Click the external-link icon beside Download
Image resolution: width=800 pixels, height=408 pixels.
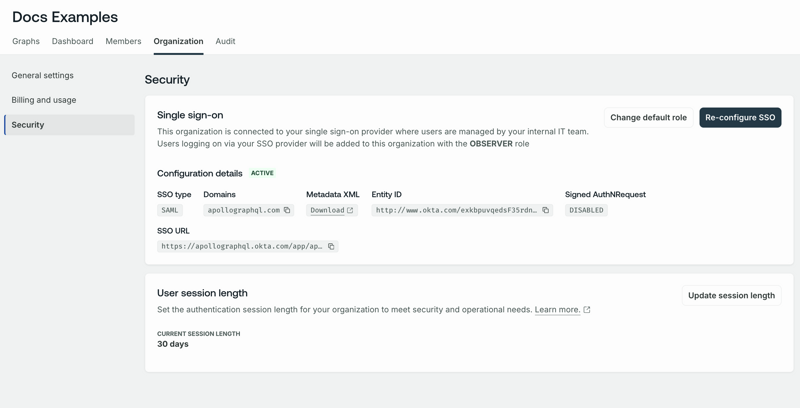pos(350,210)
